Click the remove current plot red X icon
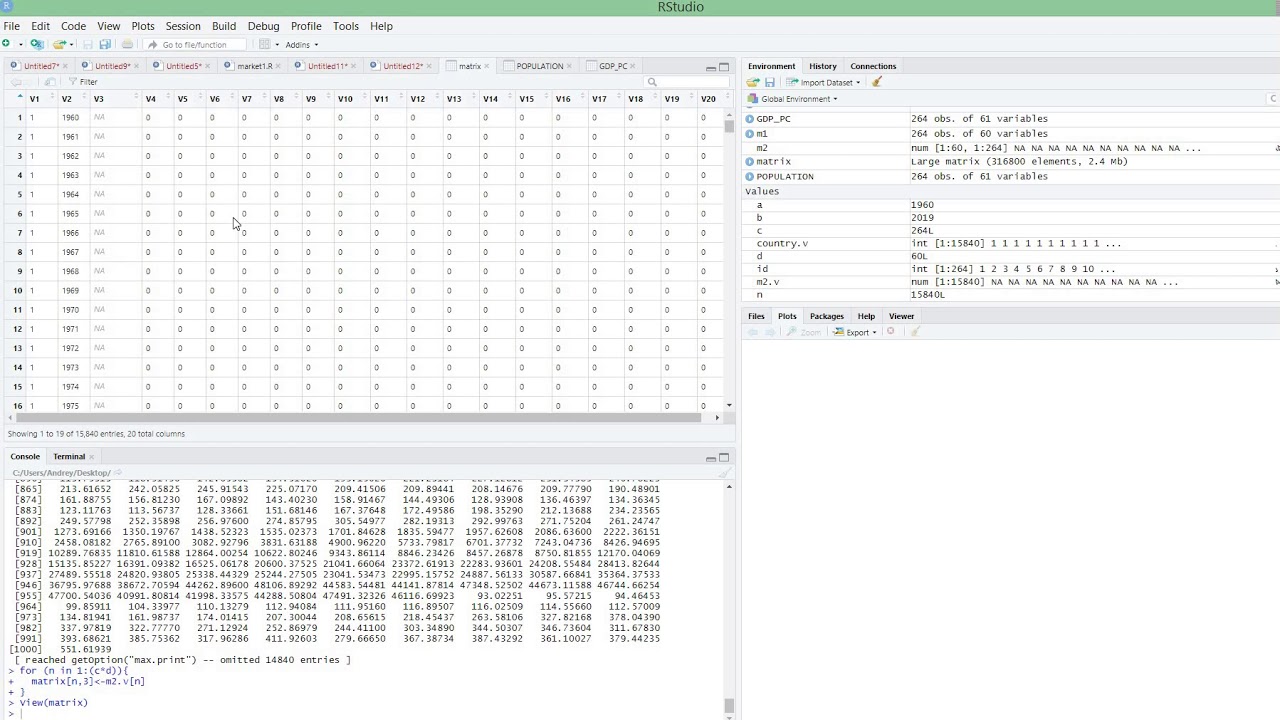The height and width of the screenshot is (720, 1280). 890,332
